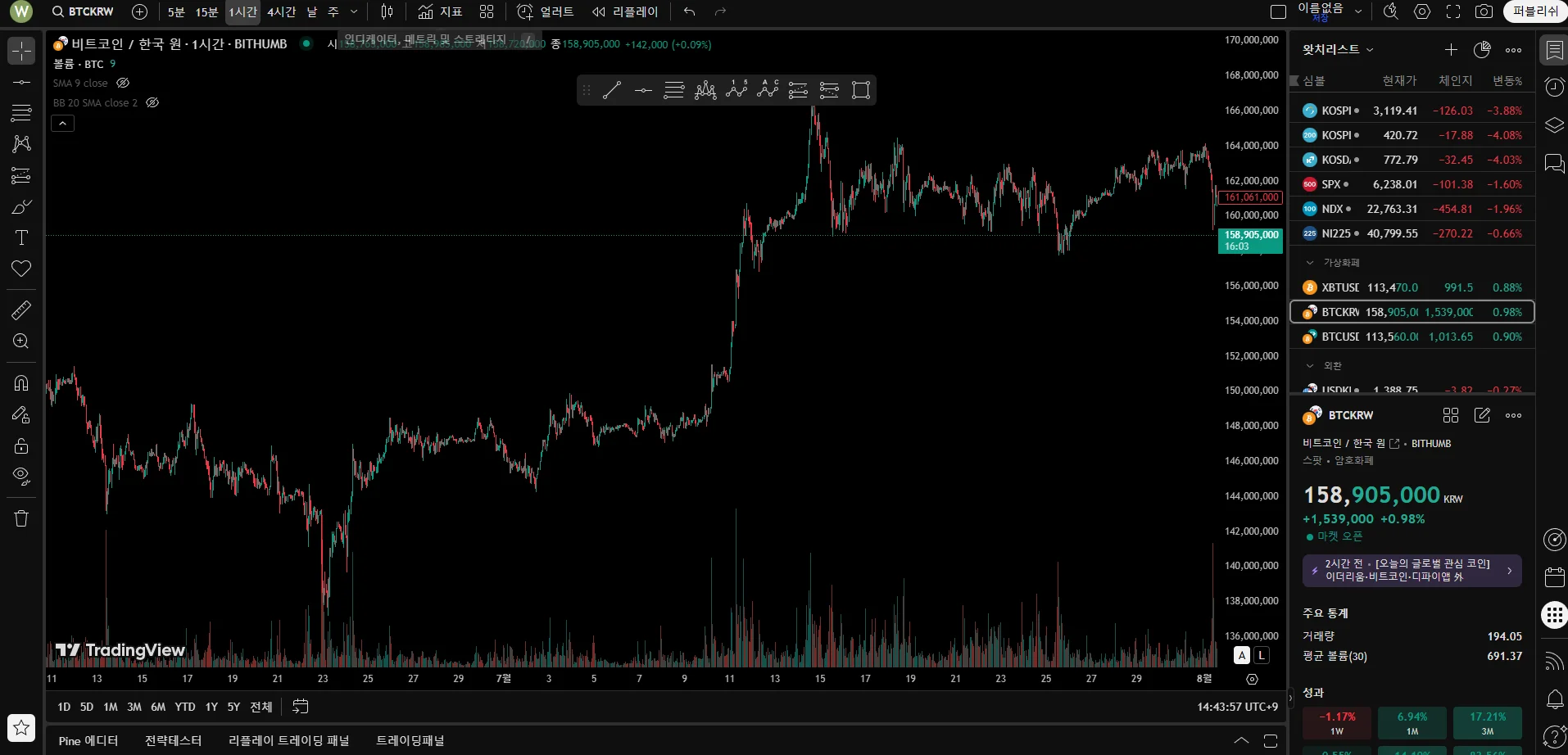Open the 트레이딩패널 tab
The image size is (1568, 755).
tap(410, 741)
